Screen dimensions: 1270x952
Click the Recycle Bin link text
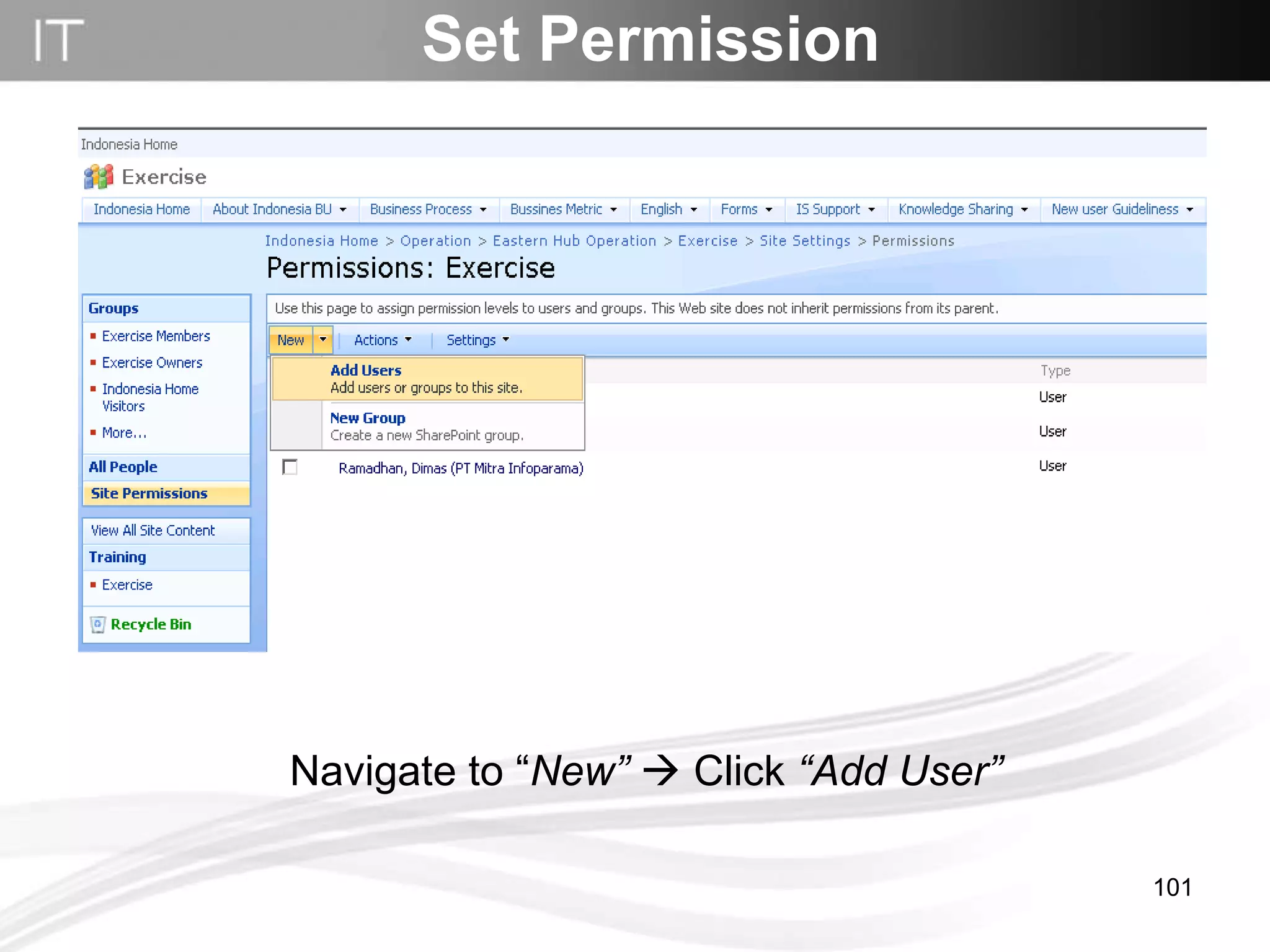click(x=151, y=624)
